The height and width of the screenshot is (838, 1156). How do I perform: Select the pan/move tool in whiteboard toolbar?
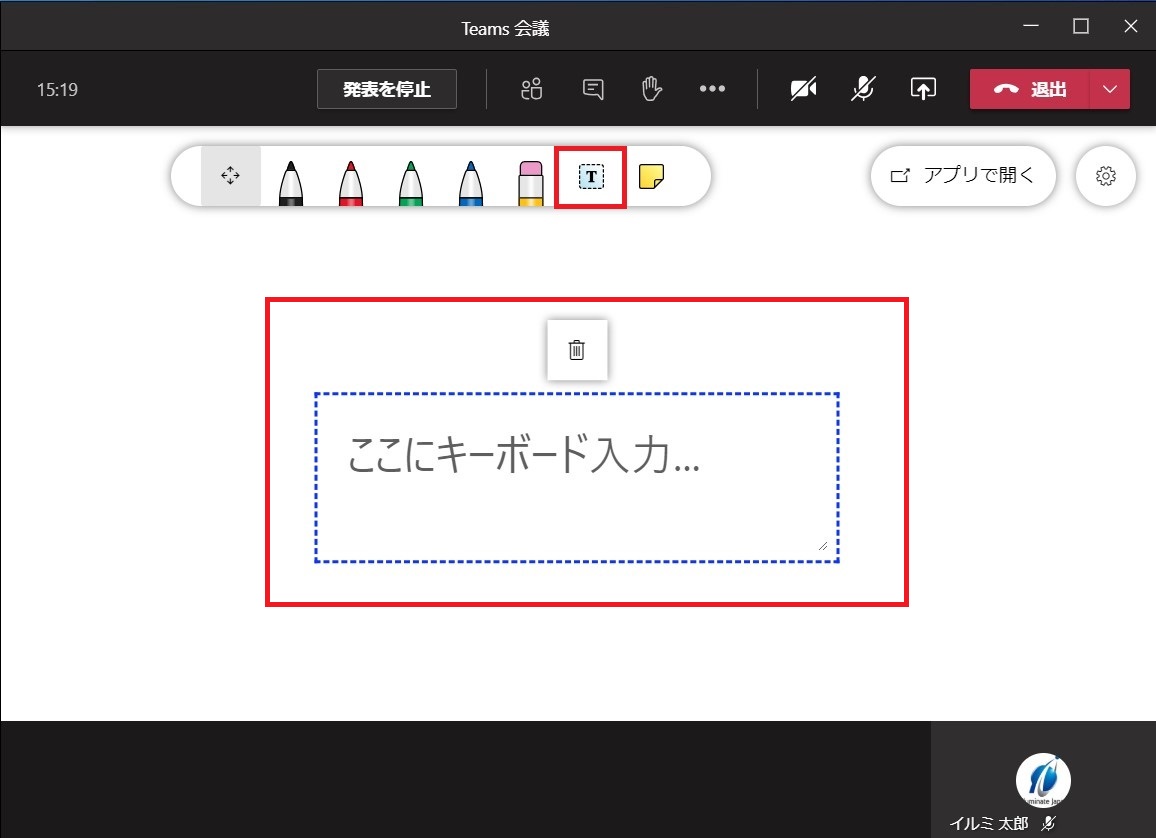[x=230, y=175]
